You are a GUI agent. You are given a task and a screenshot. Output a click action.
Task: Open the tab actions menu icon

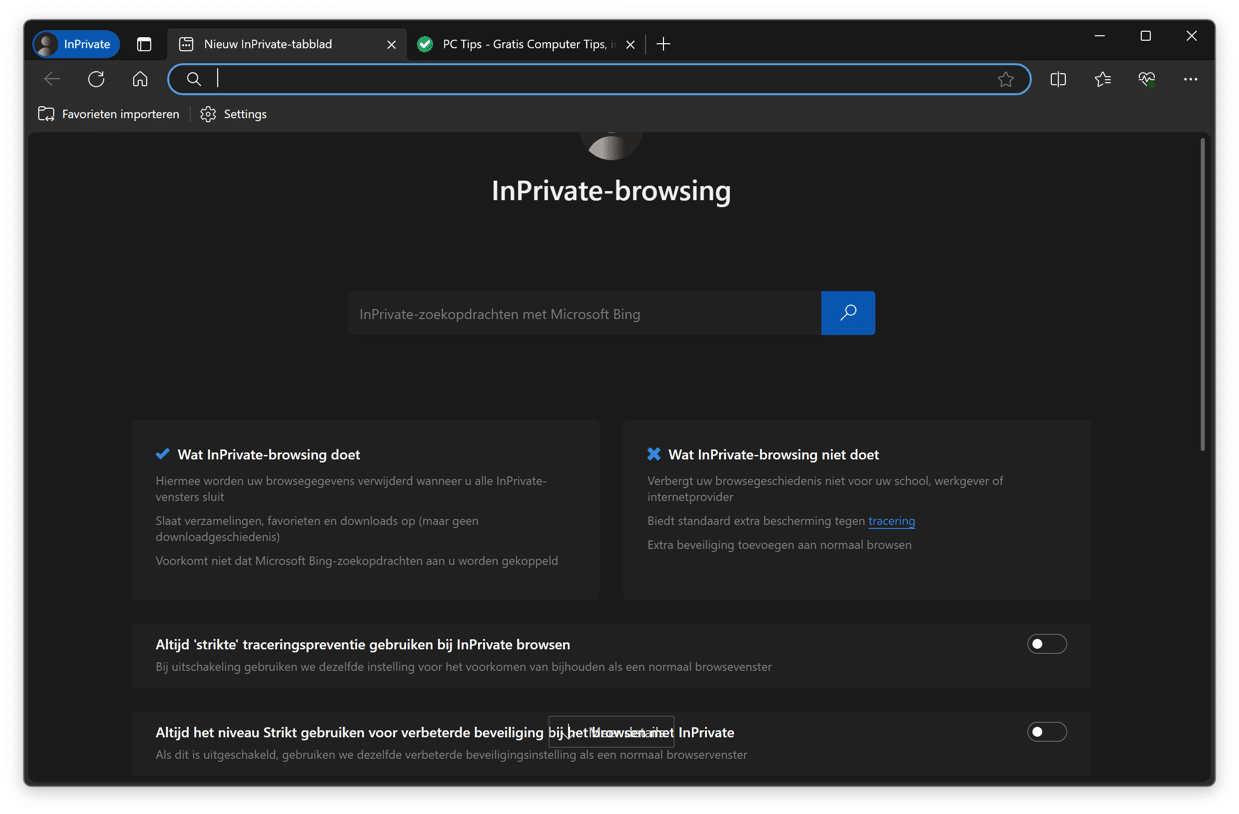tap(144, 44)
